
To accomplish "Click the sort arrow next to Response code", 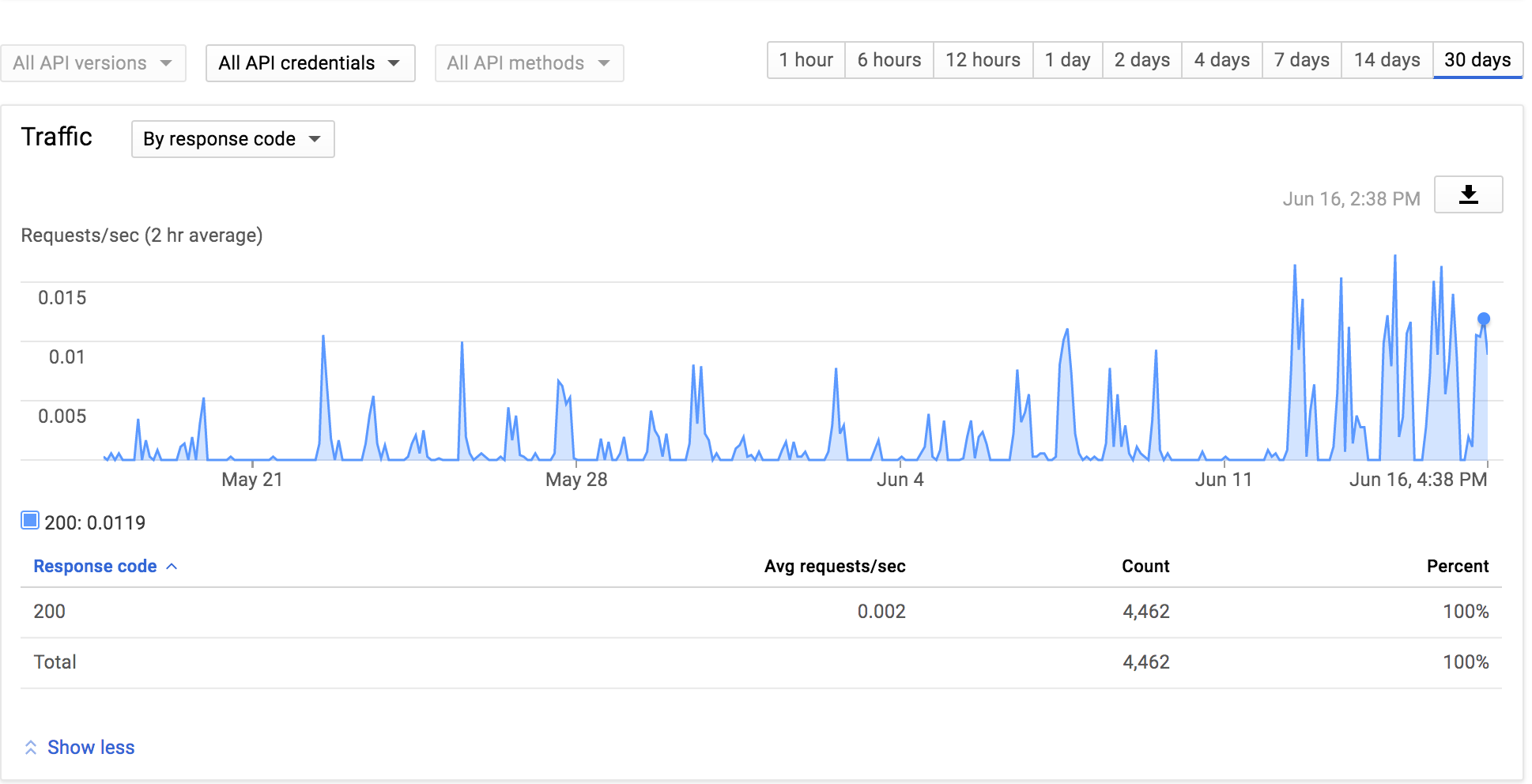I will point(172,566).
